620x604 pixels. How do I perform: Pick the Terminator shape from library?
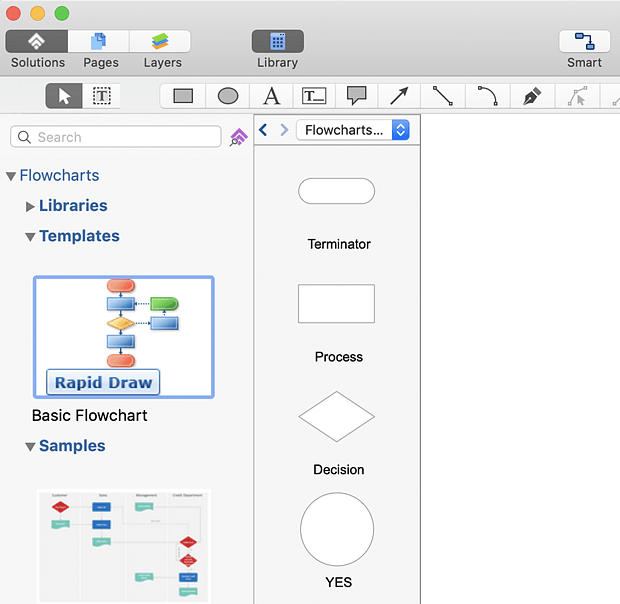pos(336,191)
